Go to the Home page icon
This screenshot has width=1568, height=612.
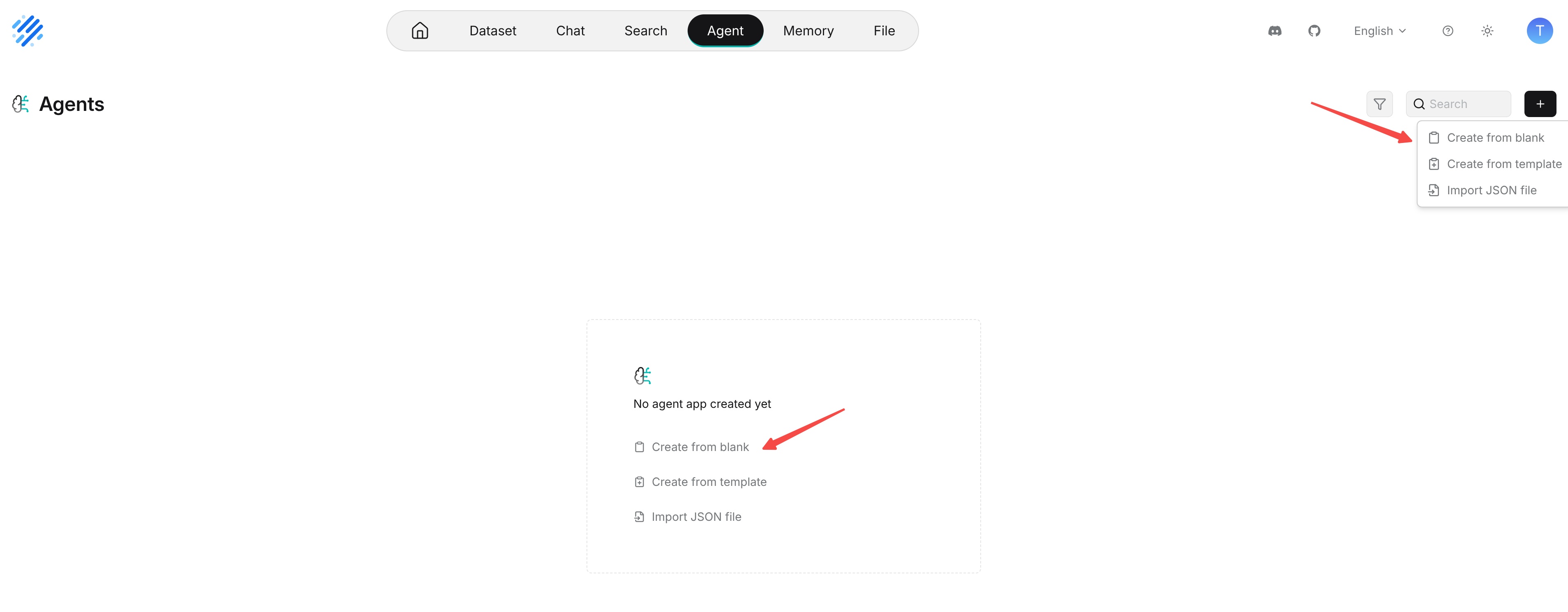pyautogui.click(x=420, y=30)
